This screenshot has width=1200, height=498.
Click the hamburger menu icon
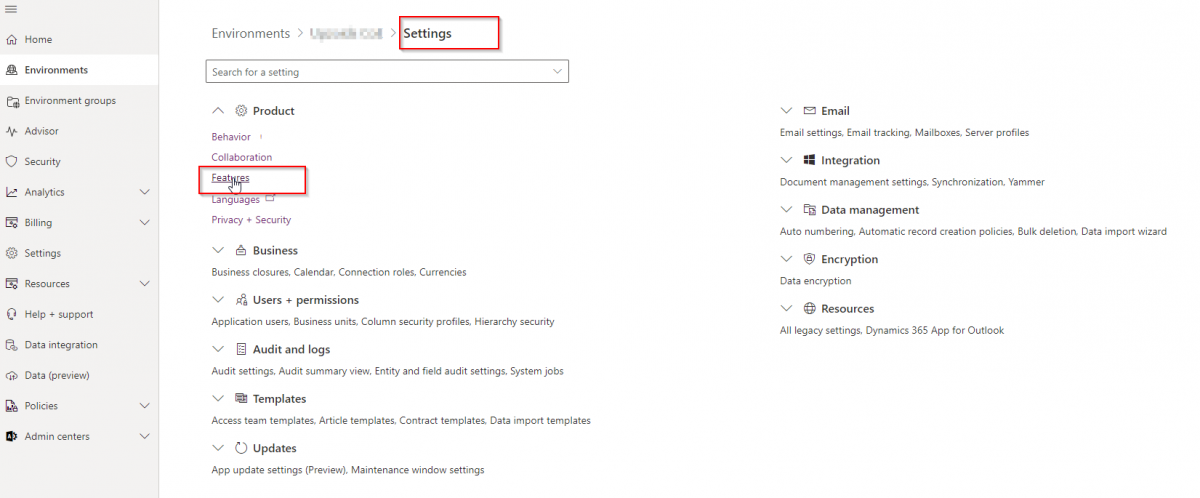11,9
